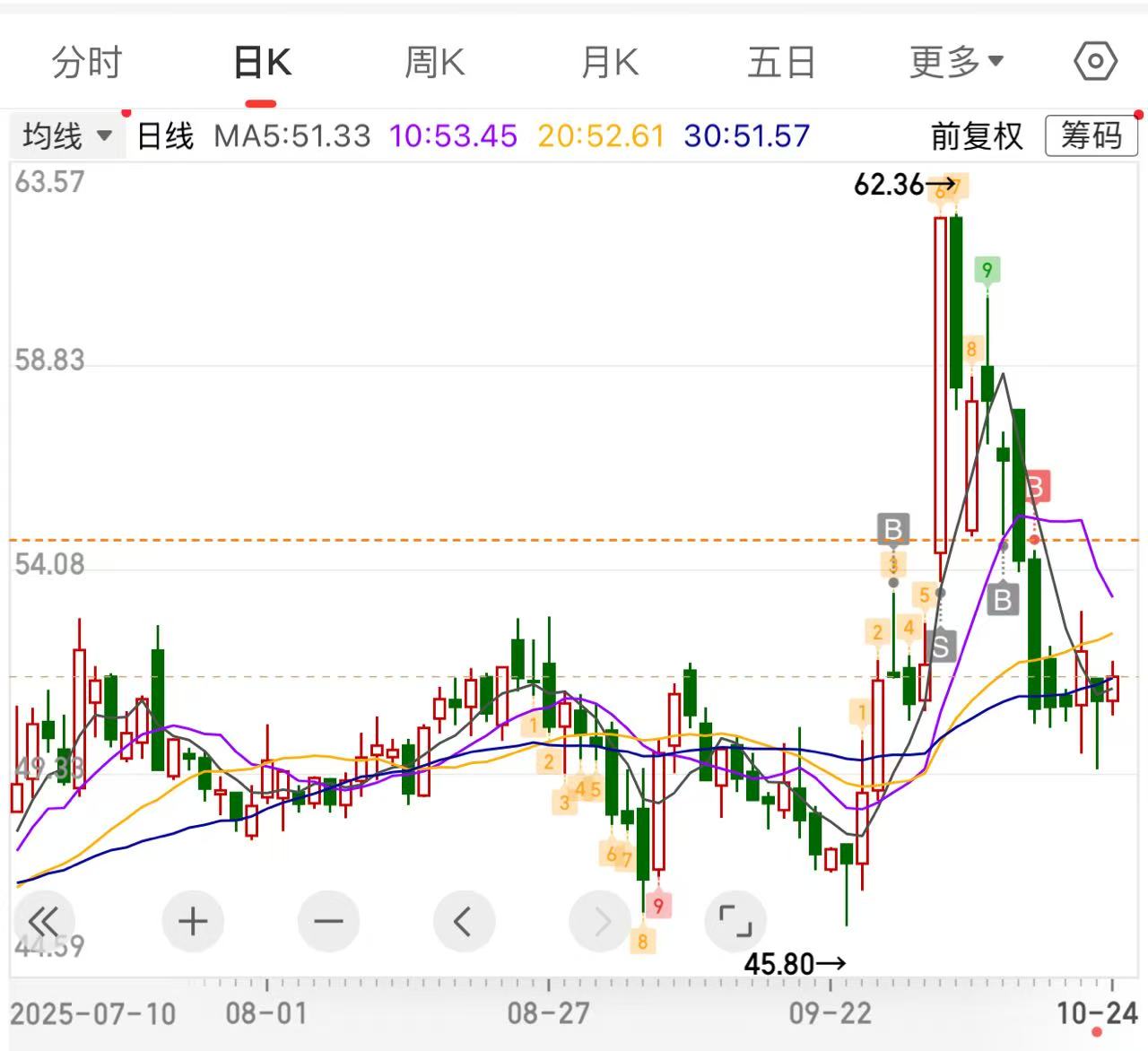
Task: Open the hexagon chart settings icon
Action: (x=1095, y=62)
